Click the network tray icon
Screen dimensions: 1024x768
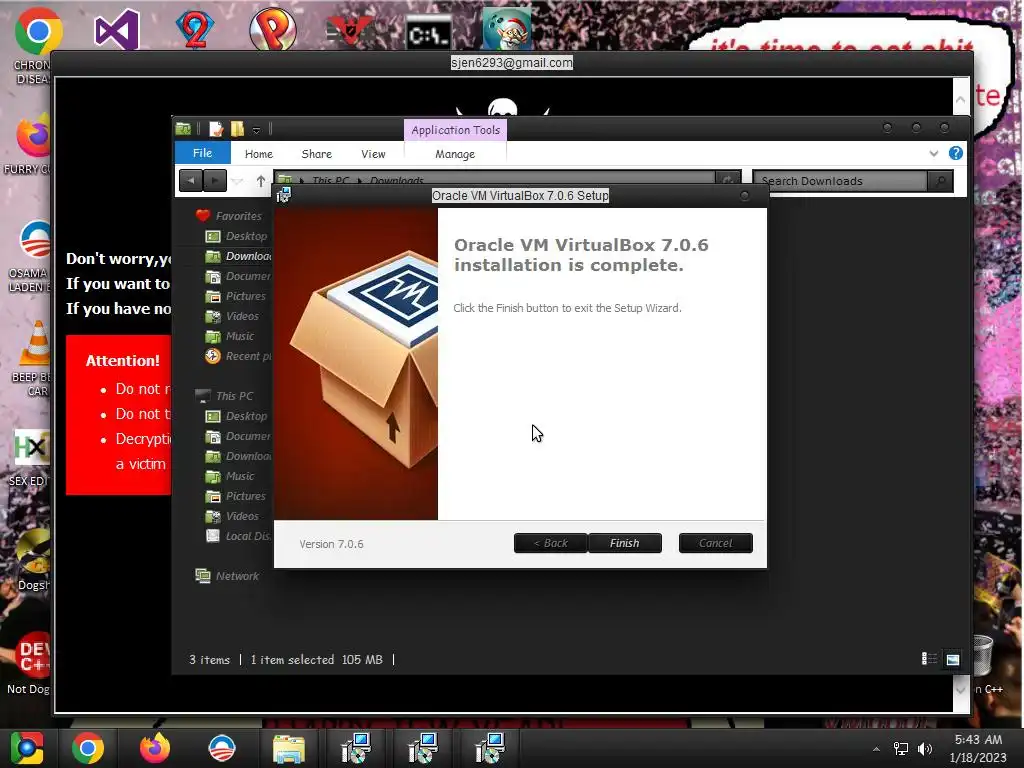click(x=901, y=749)
